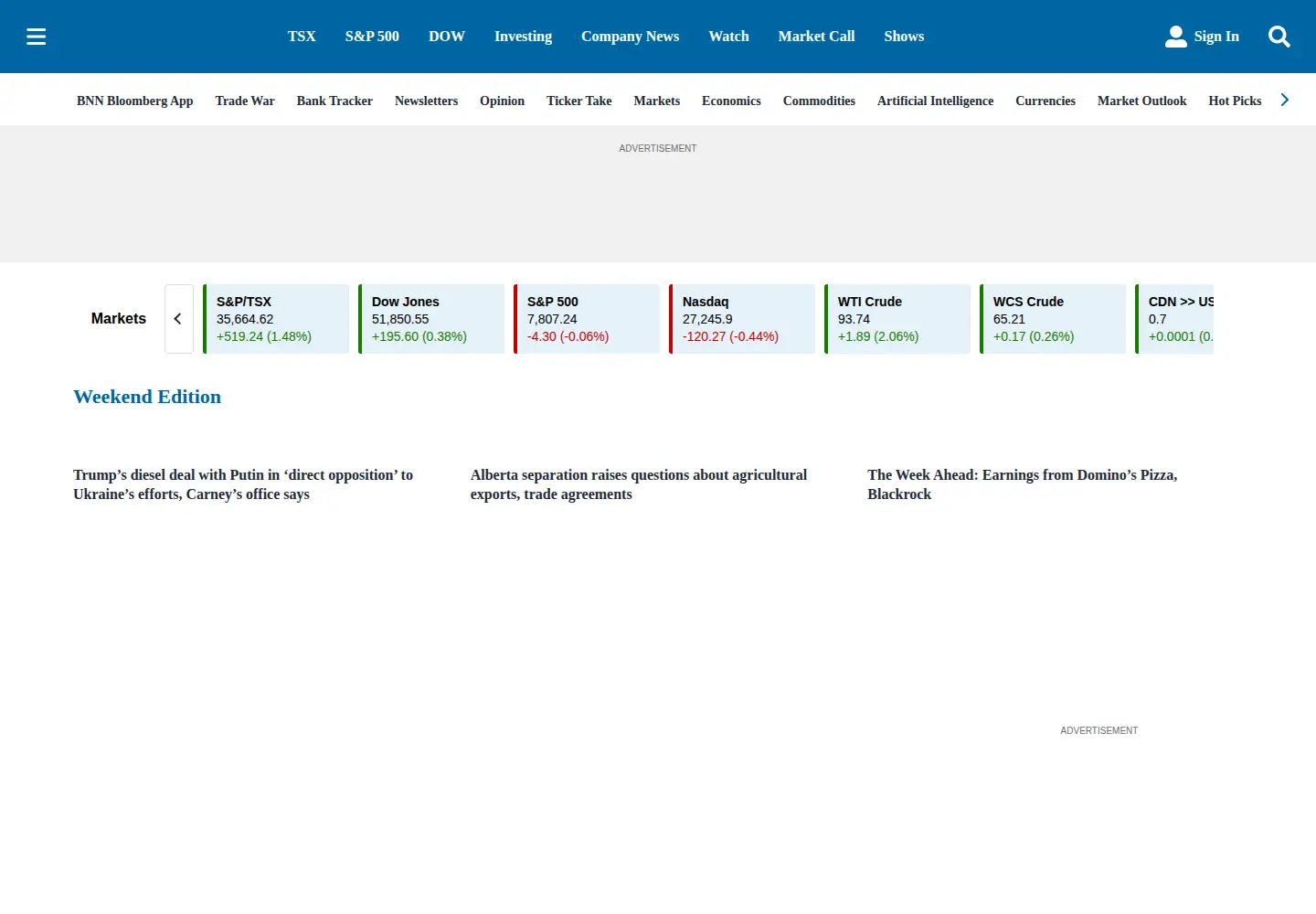Go to Company News
The height and width of the screenshot is (914, 1316).
[x=630, y=37]
